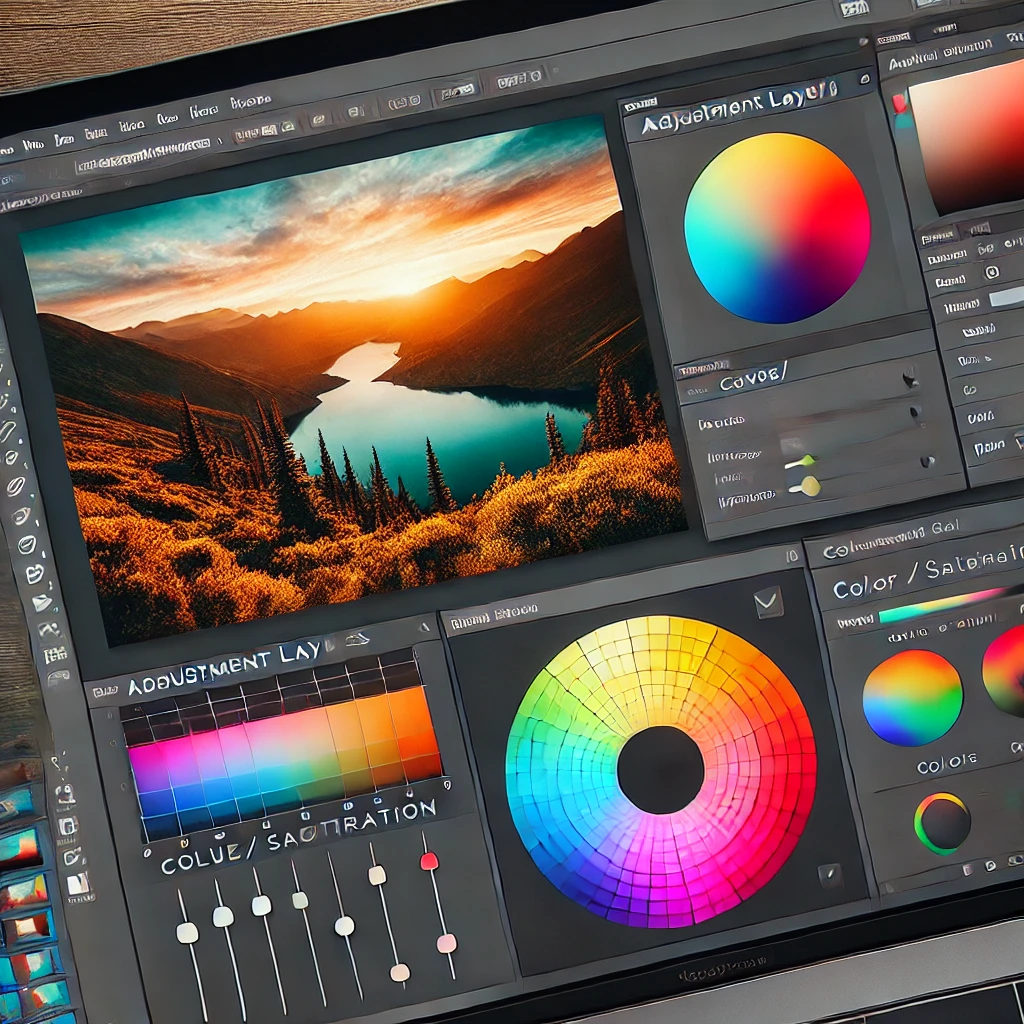Click the pencil icon beside the segmented color wheel
The height and width of the screenshot is (1024, 1024).
(830, 874)
